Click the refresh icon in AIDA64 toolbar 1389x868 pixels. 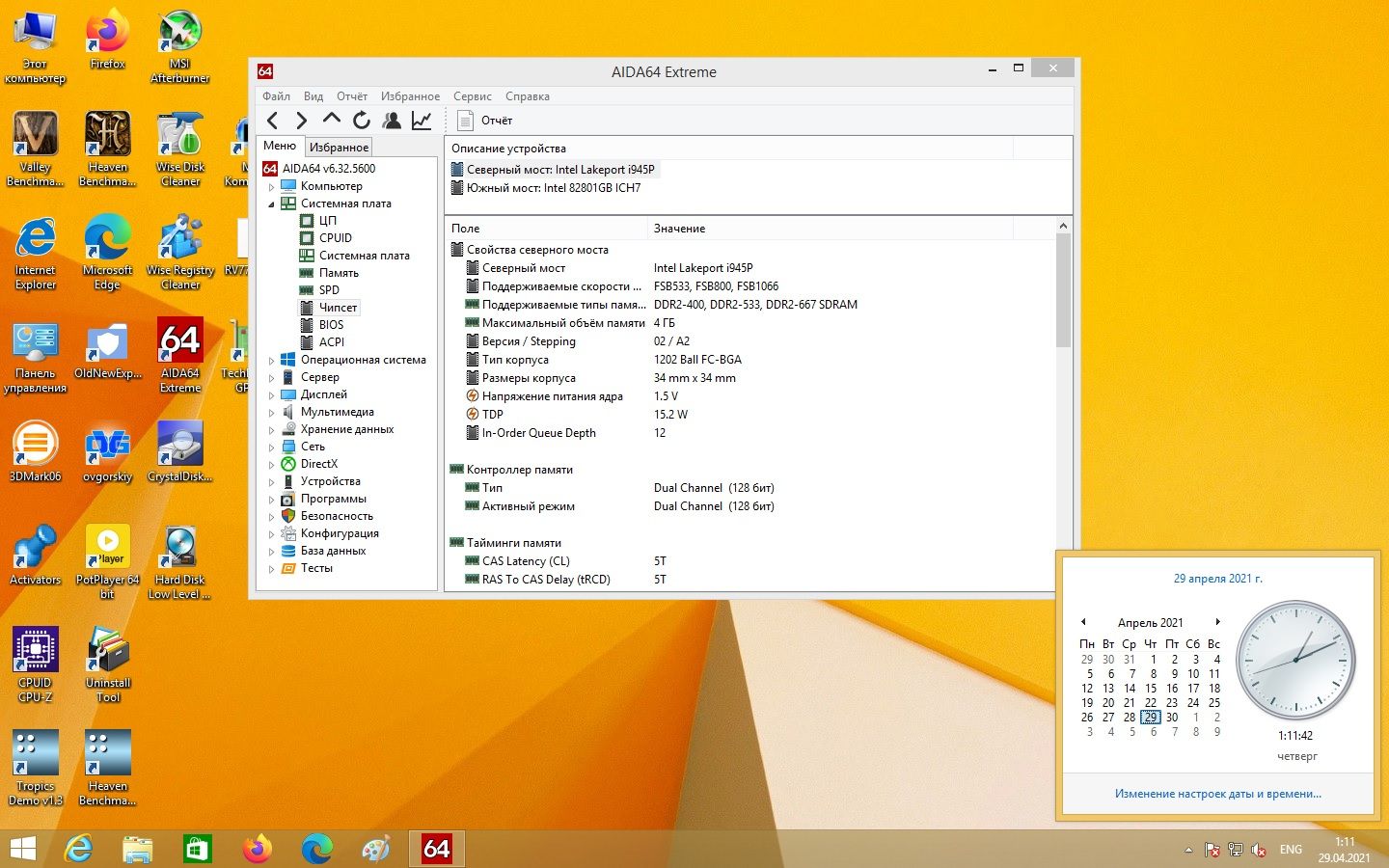coord(362,121)
